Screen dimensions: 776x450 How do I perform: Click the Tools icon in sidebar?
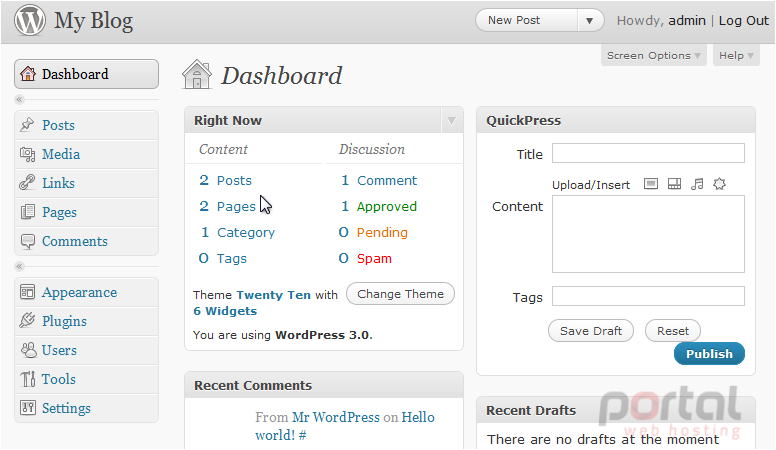tap(27, 379)
